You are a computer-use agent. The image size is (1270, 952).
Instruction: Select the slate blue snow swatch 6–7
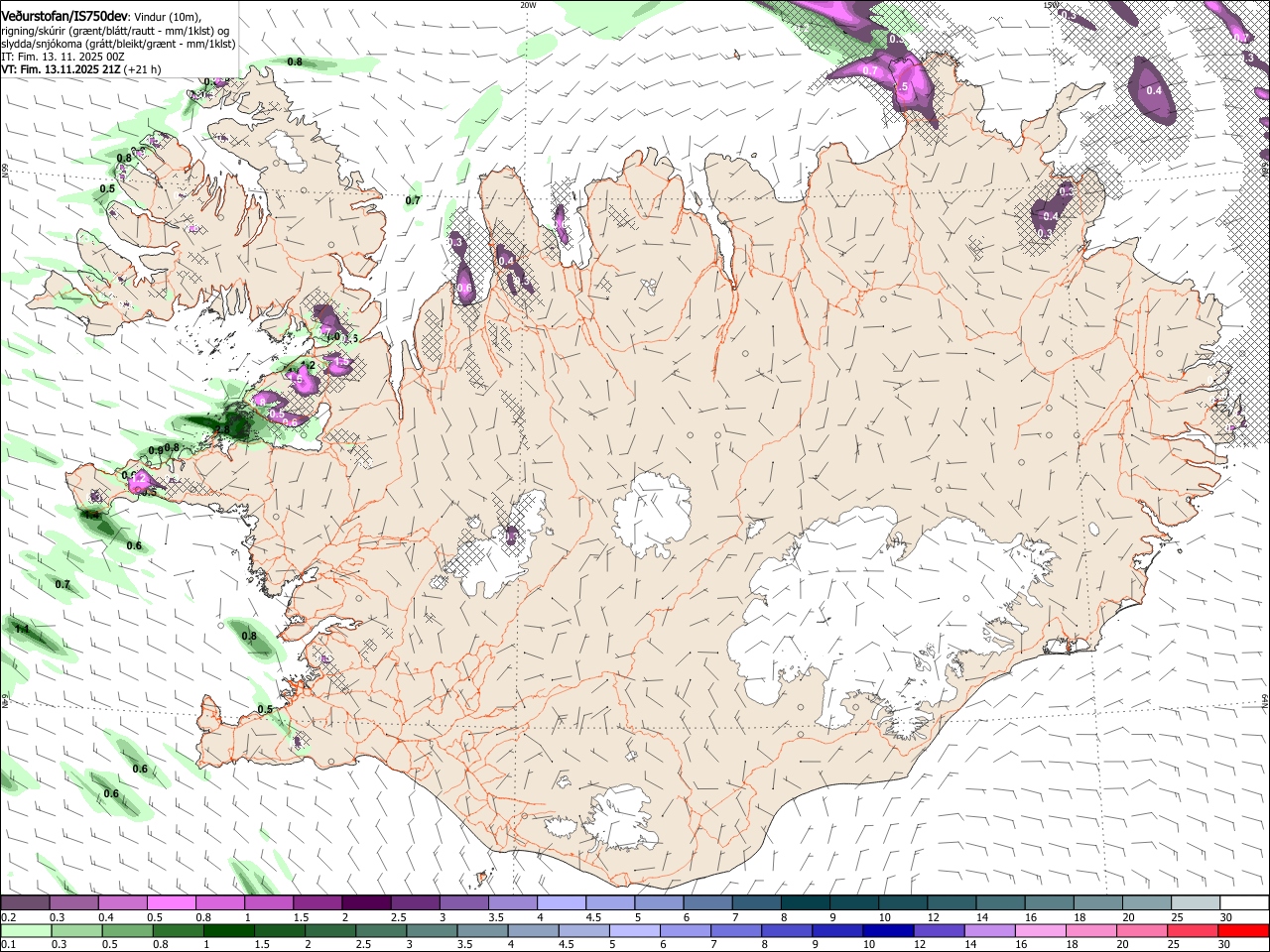707,903
